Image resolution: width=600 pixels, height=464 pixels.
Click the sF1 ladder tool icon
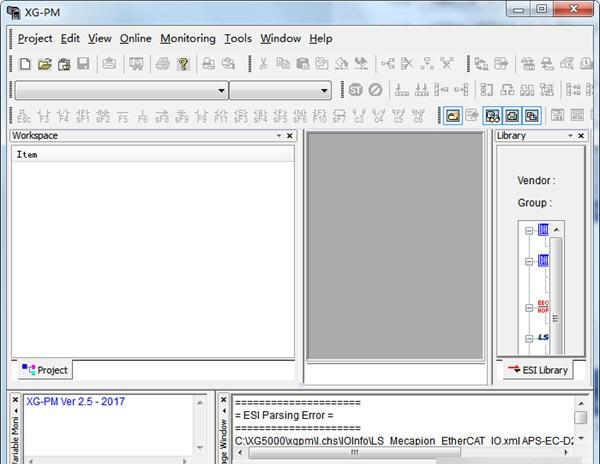(x=83, y=116)
